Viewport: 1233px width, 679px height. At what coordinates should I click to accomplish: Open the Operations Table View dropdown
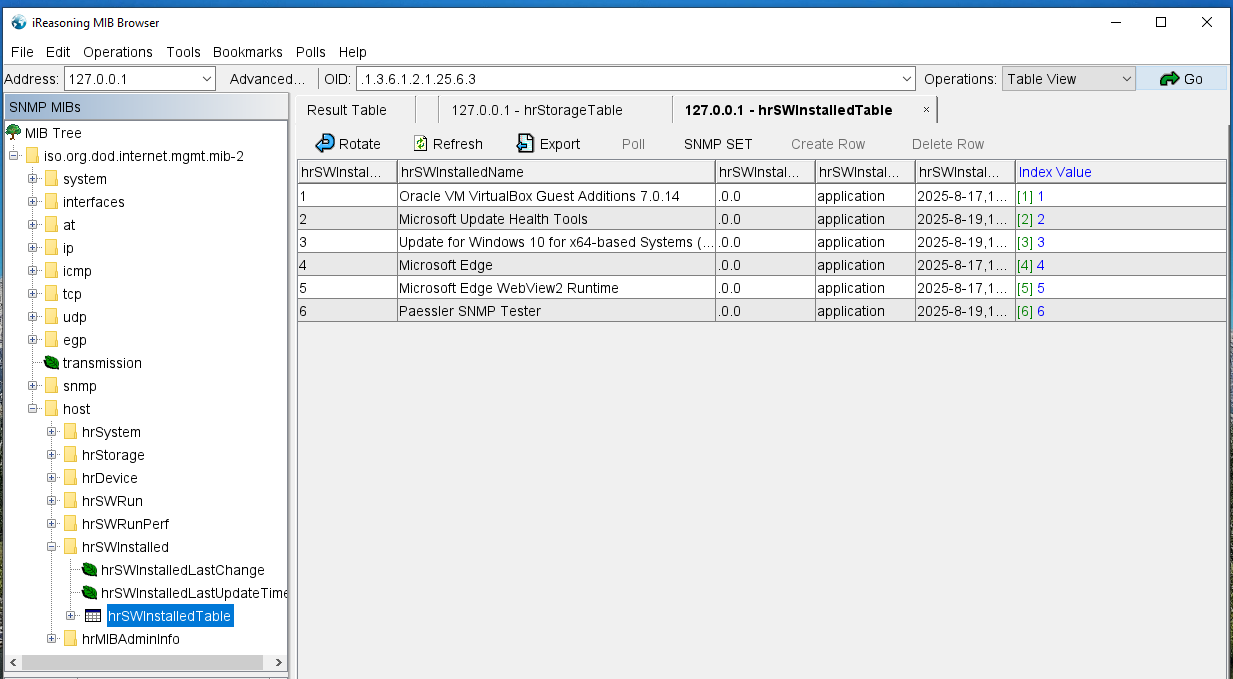pos(1127,79)
